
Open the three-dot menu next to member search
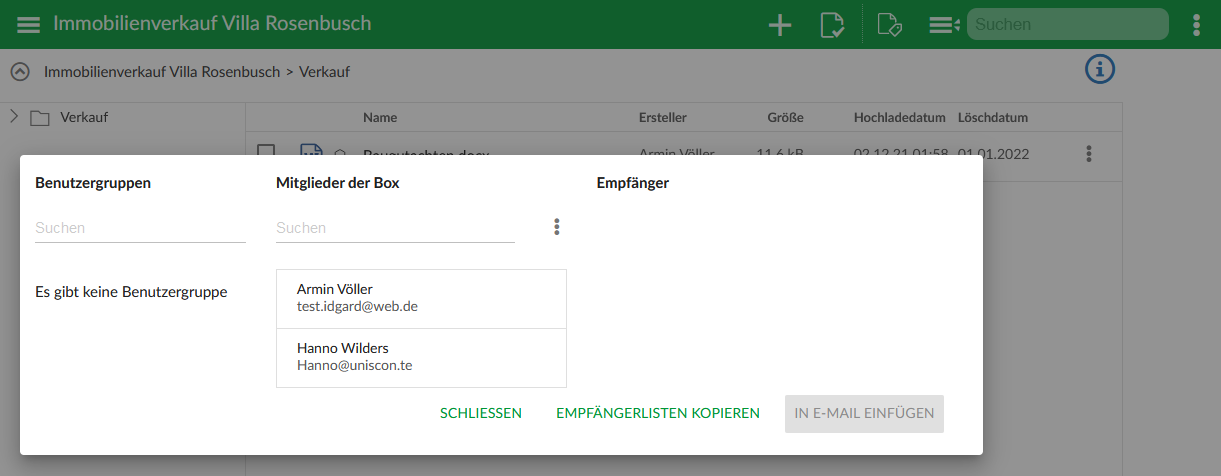pyautogui.click(x=557, y=227)
